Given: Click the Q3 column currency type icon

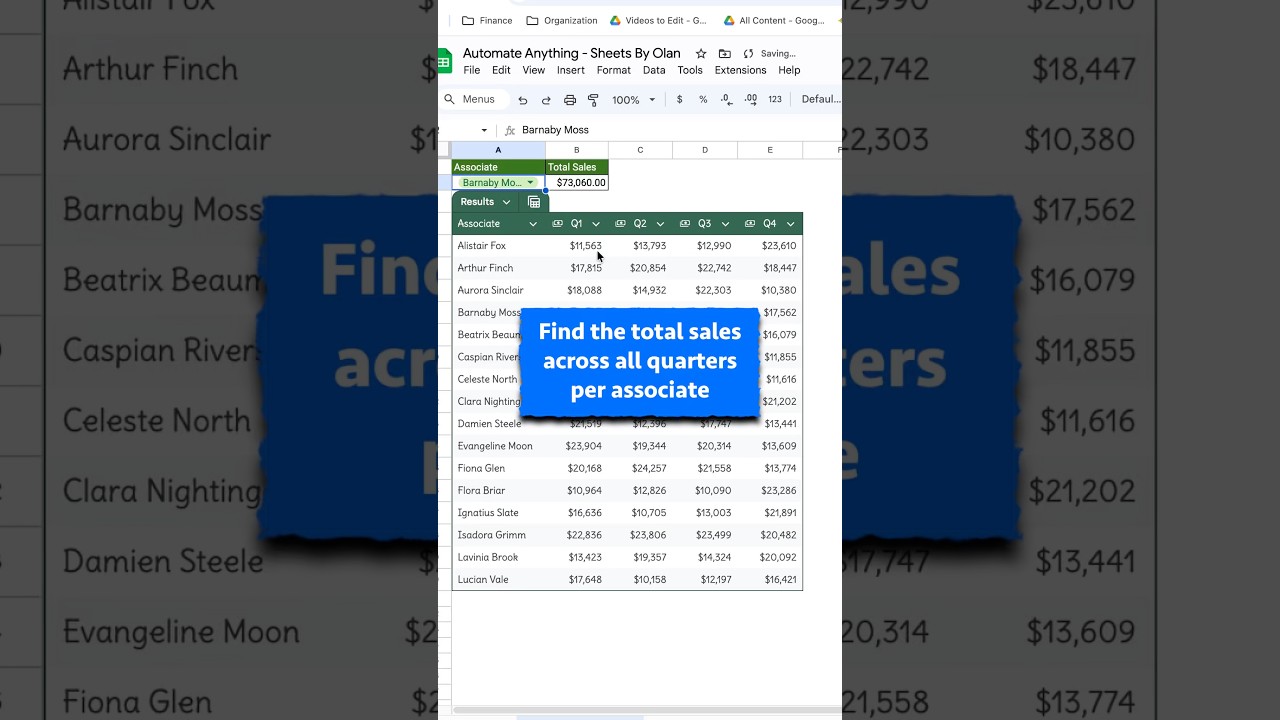Looking at the screenshot, I should pyautogui.click(x=685, y=224).
